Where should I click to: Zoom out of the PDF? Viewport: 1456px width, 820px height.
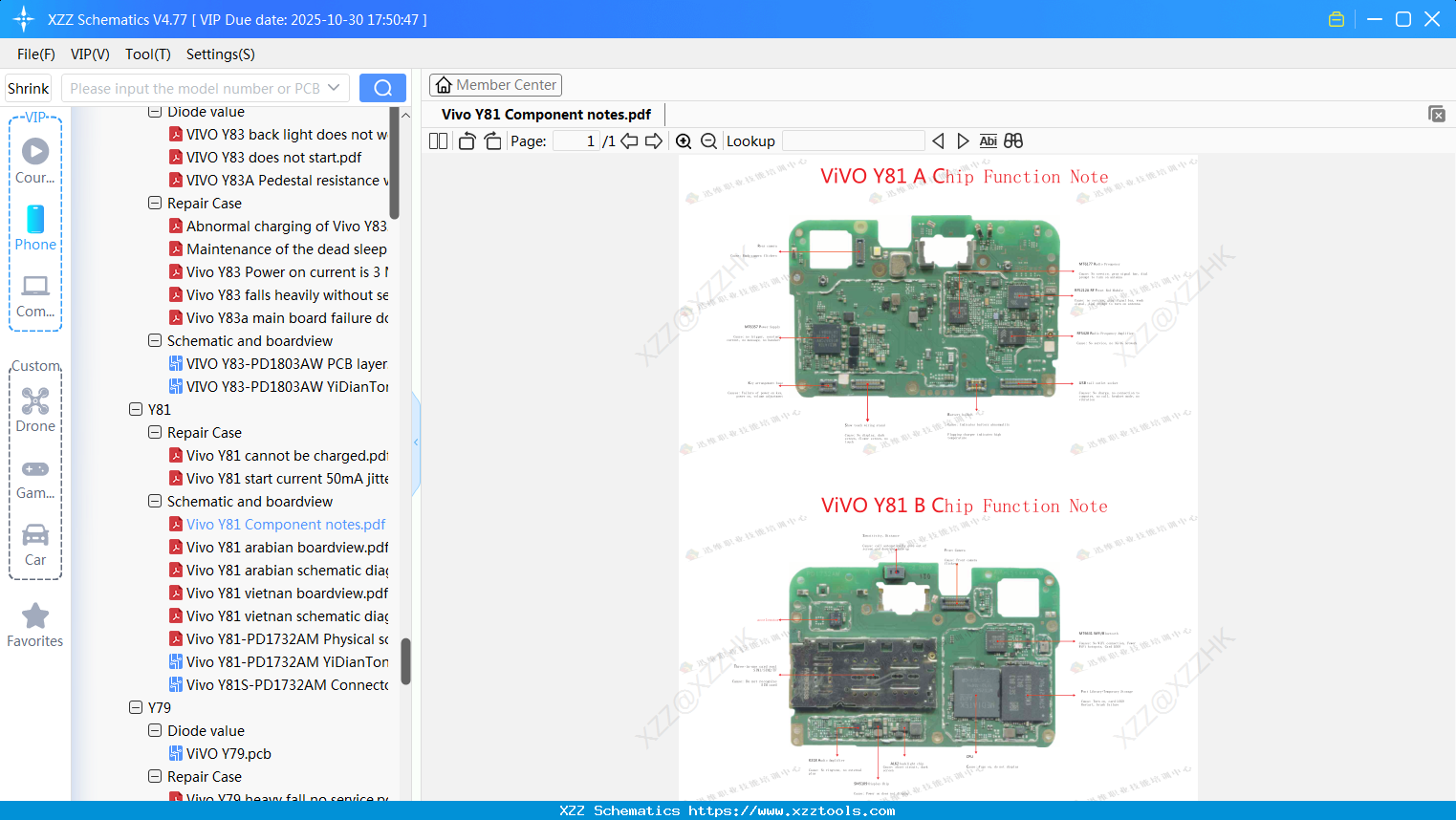pyautogui.click(x=709, y=141)
